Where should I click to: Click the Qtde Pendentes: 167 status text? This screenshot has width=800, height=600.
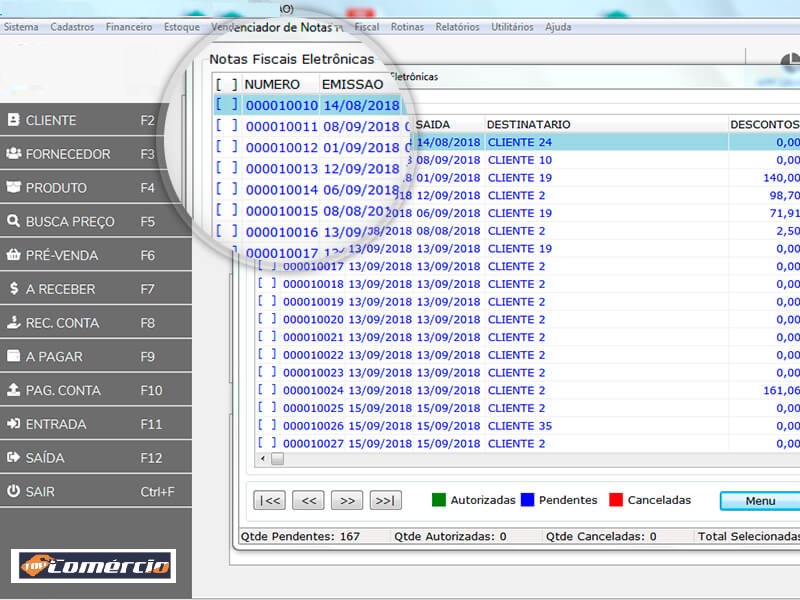coord(300,536)
